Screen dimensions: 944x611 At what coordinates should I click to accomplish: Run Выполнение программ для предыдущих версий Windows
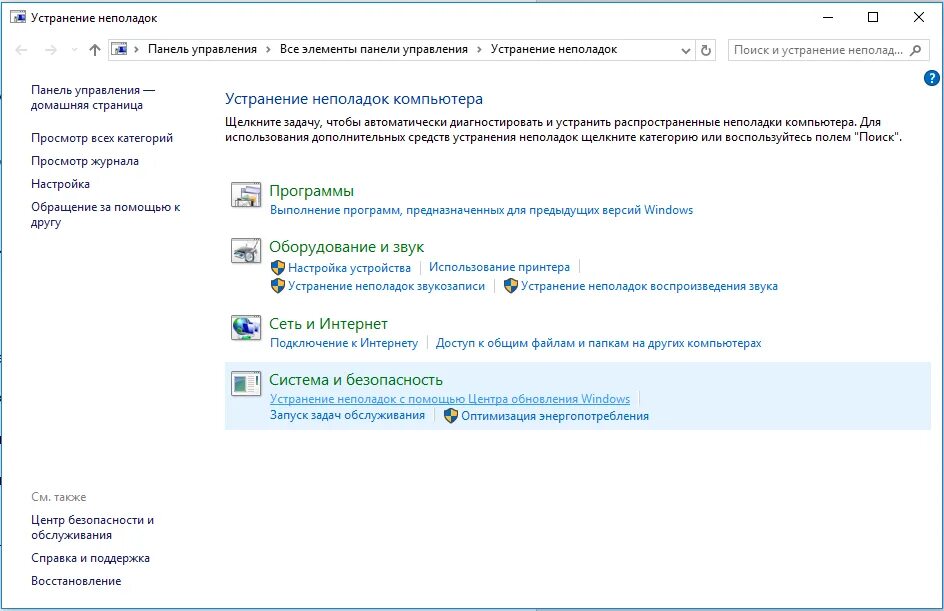point(481,210)
